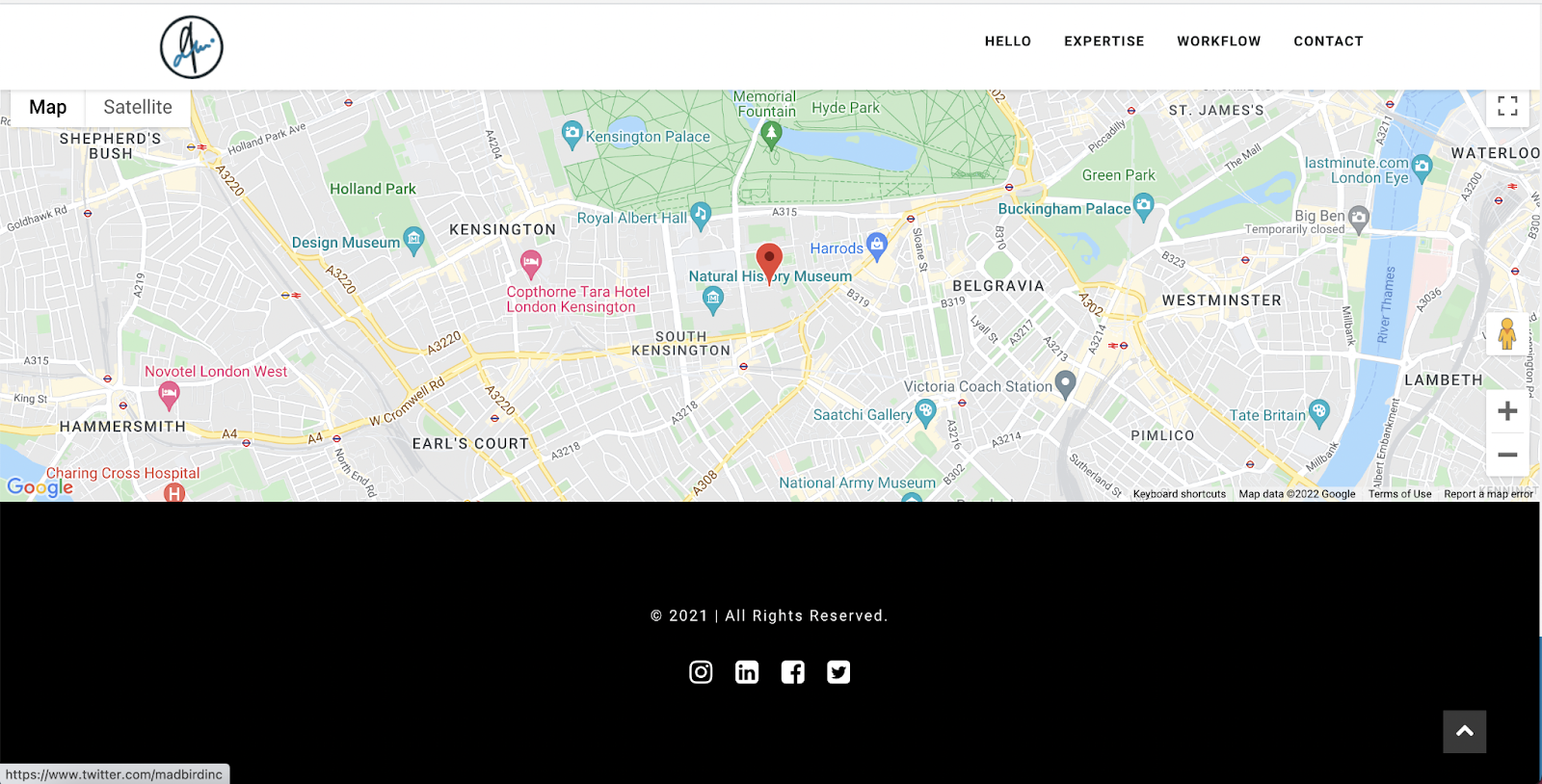Click the Hyde Park tree marker
1542x784 pixels.
tap(771, 135)
